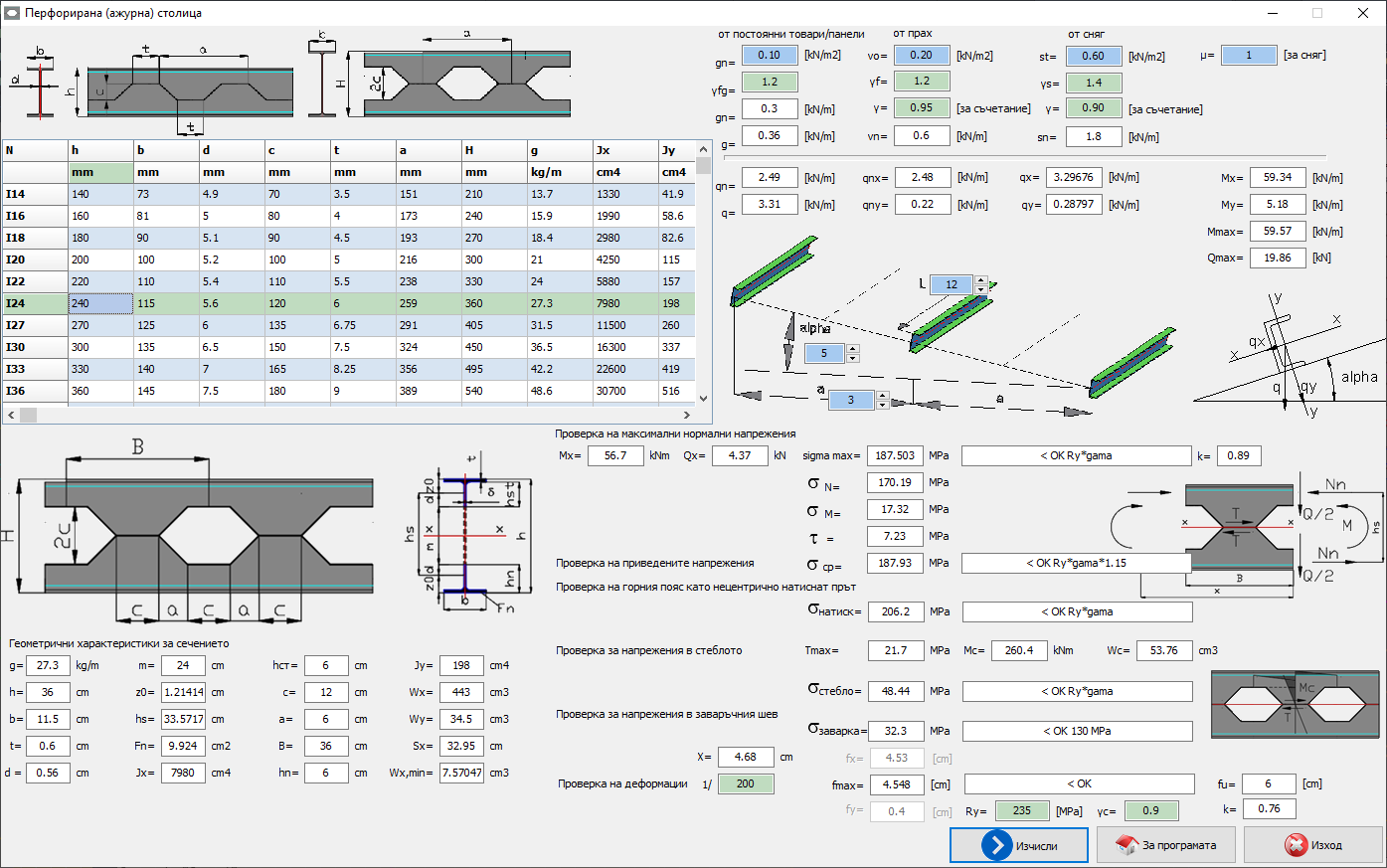This screenshot has height=868, width=1387.
Task: Click the deflection limit field showing 200
Action: coord(745,784)
